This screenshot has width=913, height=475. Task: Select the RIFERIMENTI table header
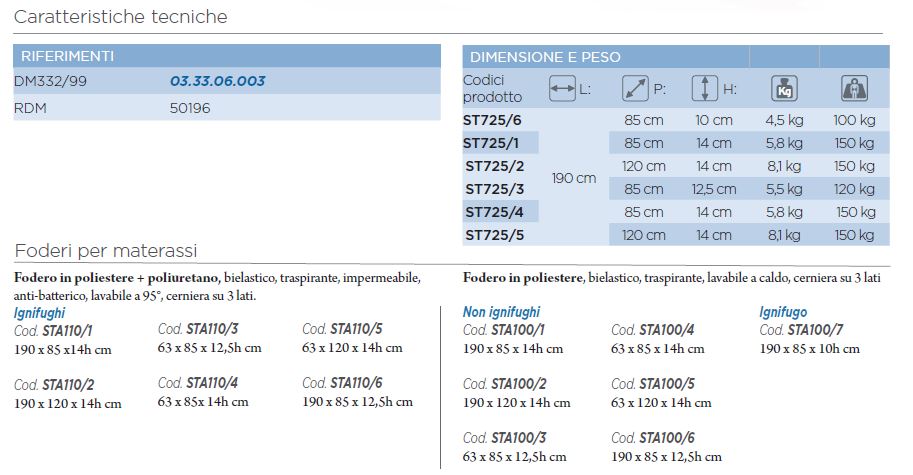coord(227,56)
